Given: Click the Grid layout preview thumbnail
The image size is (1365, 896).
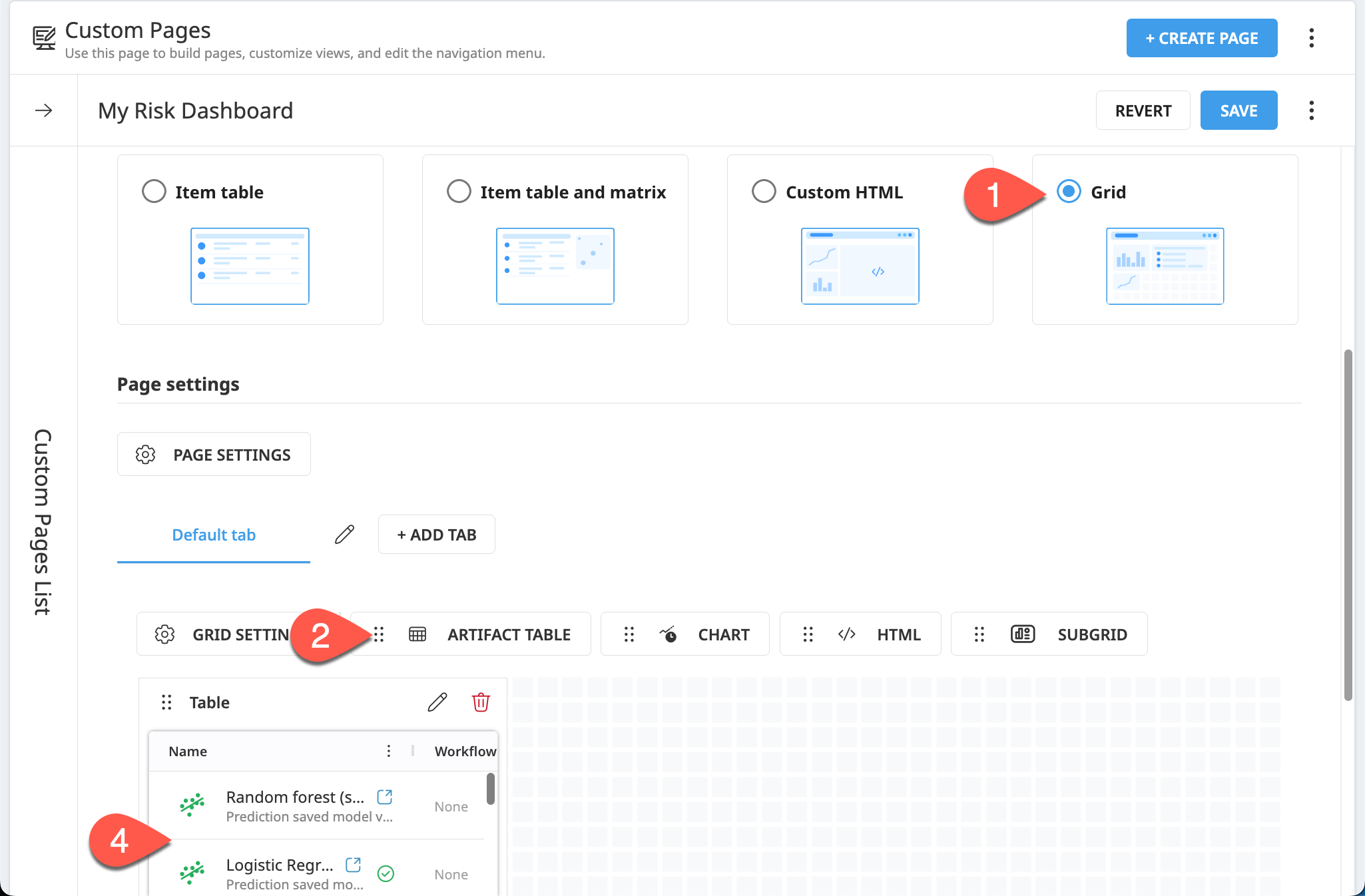Looking at the screenshot, I should (x=1165, y=266).
